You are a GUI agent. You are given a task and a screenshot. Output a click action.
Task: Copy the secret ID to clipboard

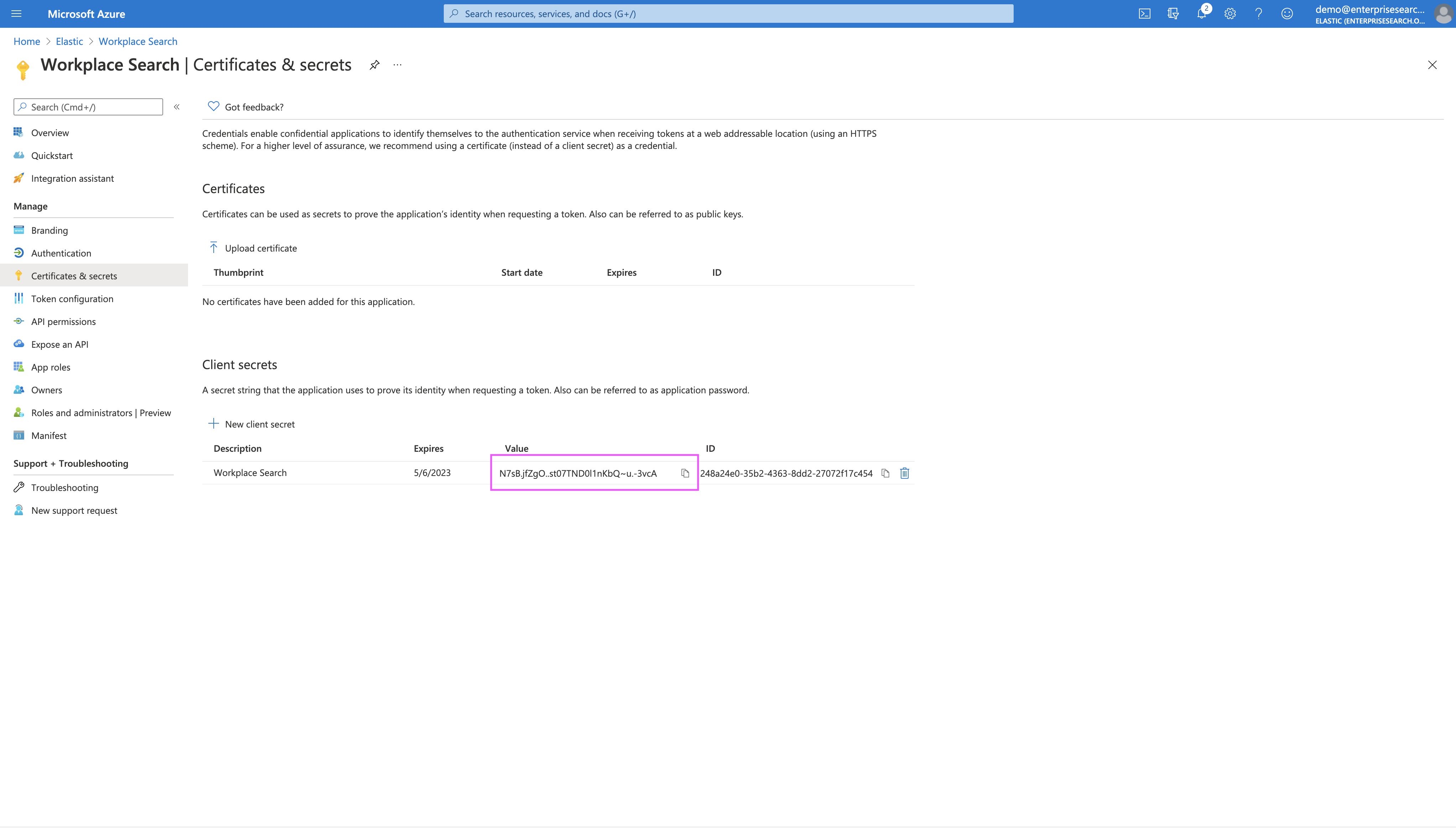click(885, 473)
